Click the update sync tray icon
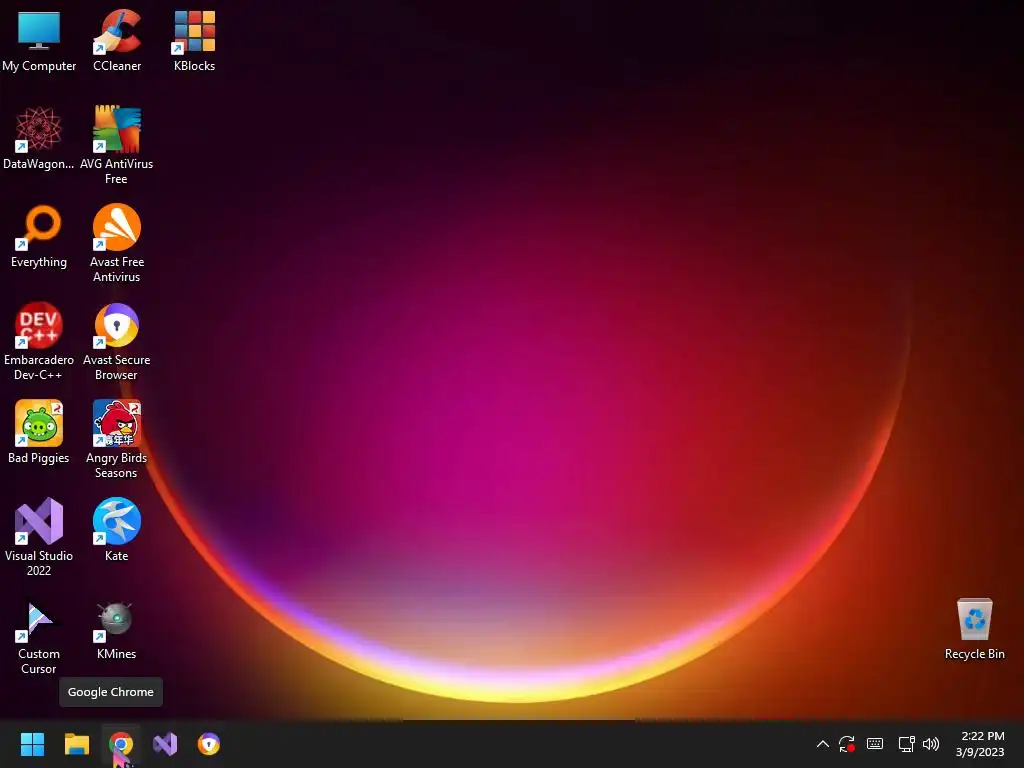The height and width of the screenshot is (768, 1024). click(847, 744)
